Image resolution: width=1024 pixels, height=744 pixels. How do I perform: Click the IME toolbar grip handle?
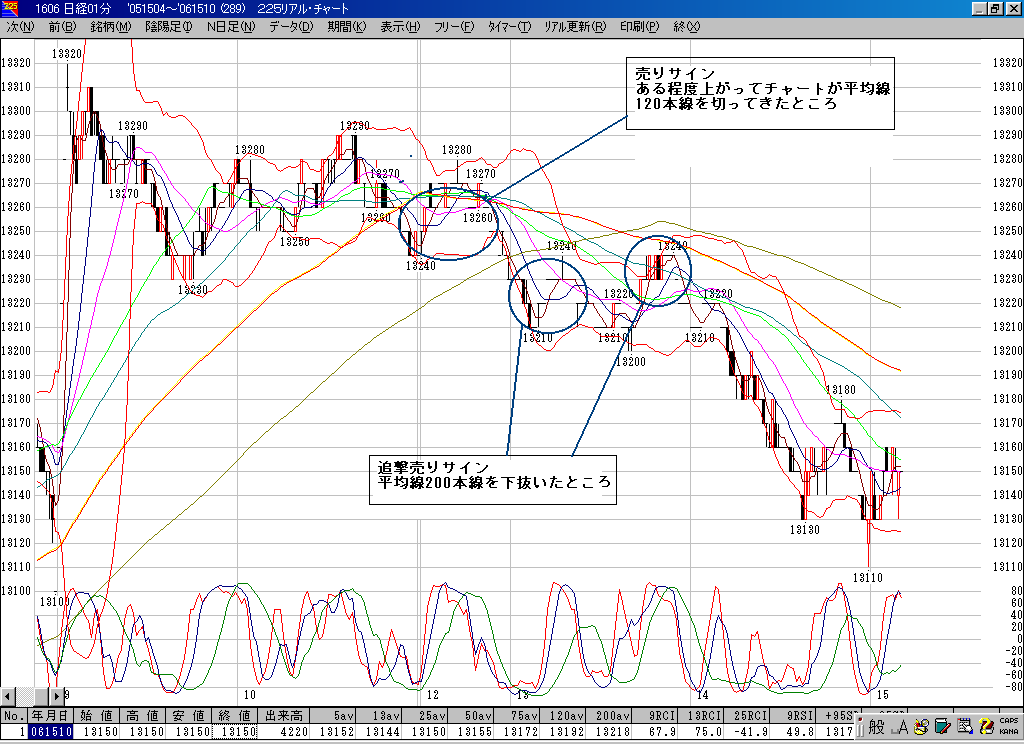(x=861, y=727)
